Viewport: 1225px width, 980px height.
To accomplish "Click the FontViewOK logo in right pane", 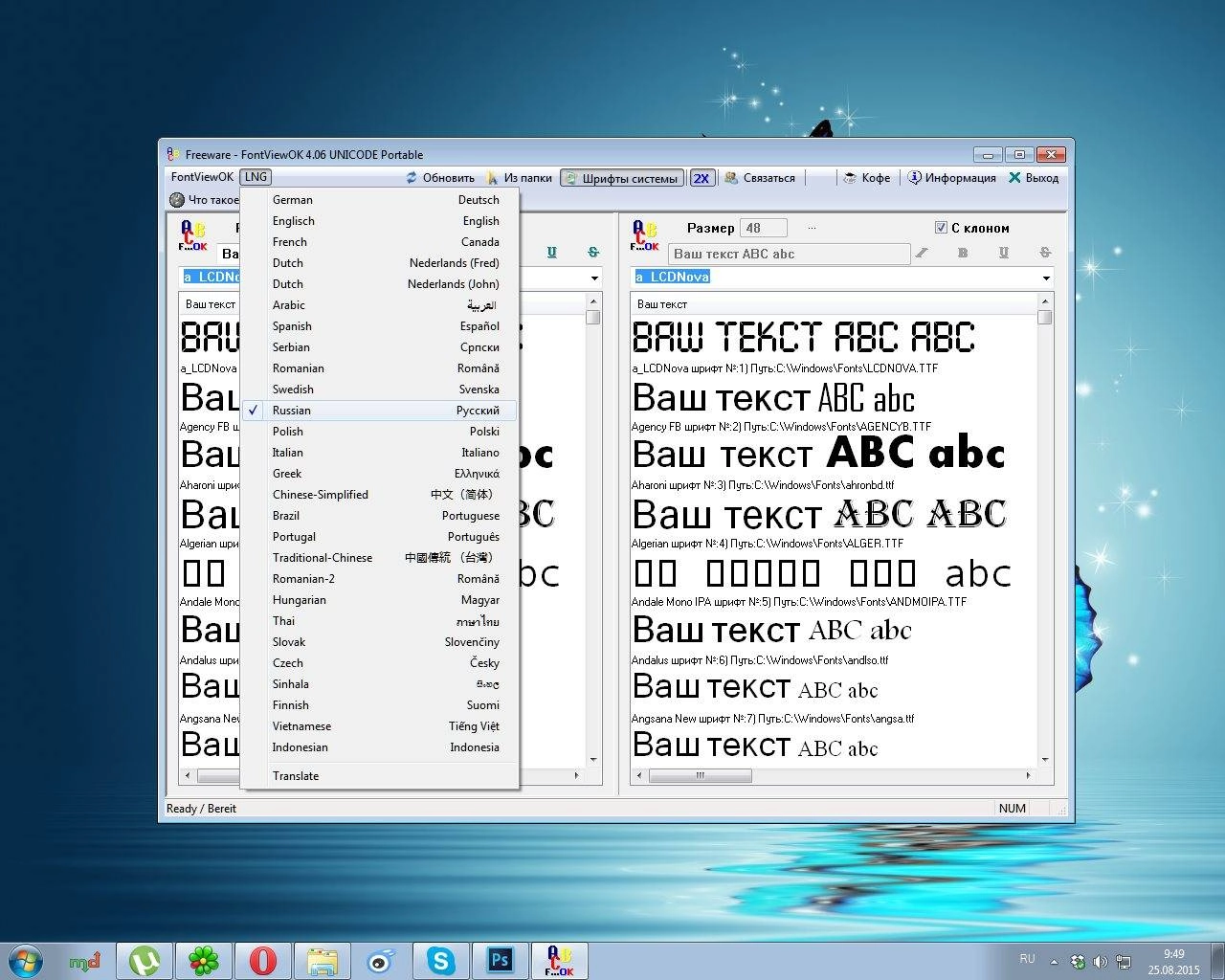I will pyautogui.click(x=645, y=235).
